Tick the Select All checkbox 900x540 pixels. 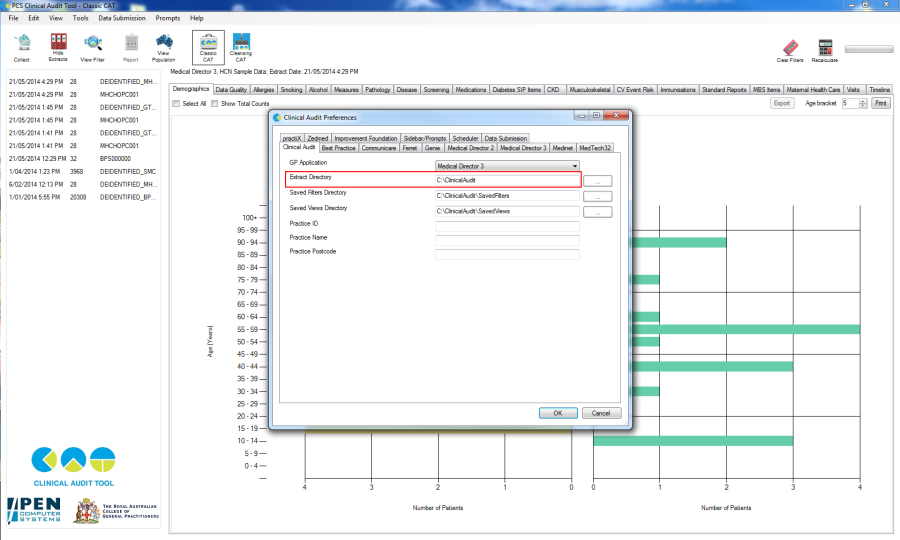[176, 104]
